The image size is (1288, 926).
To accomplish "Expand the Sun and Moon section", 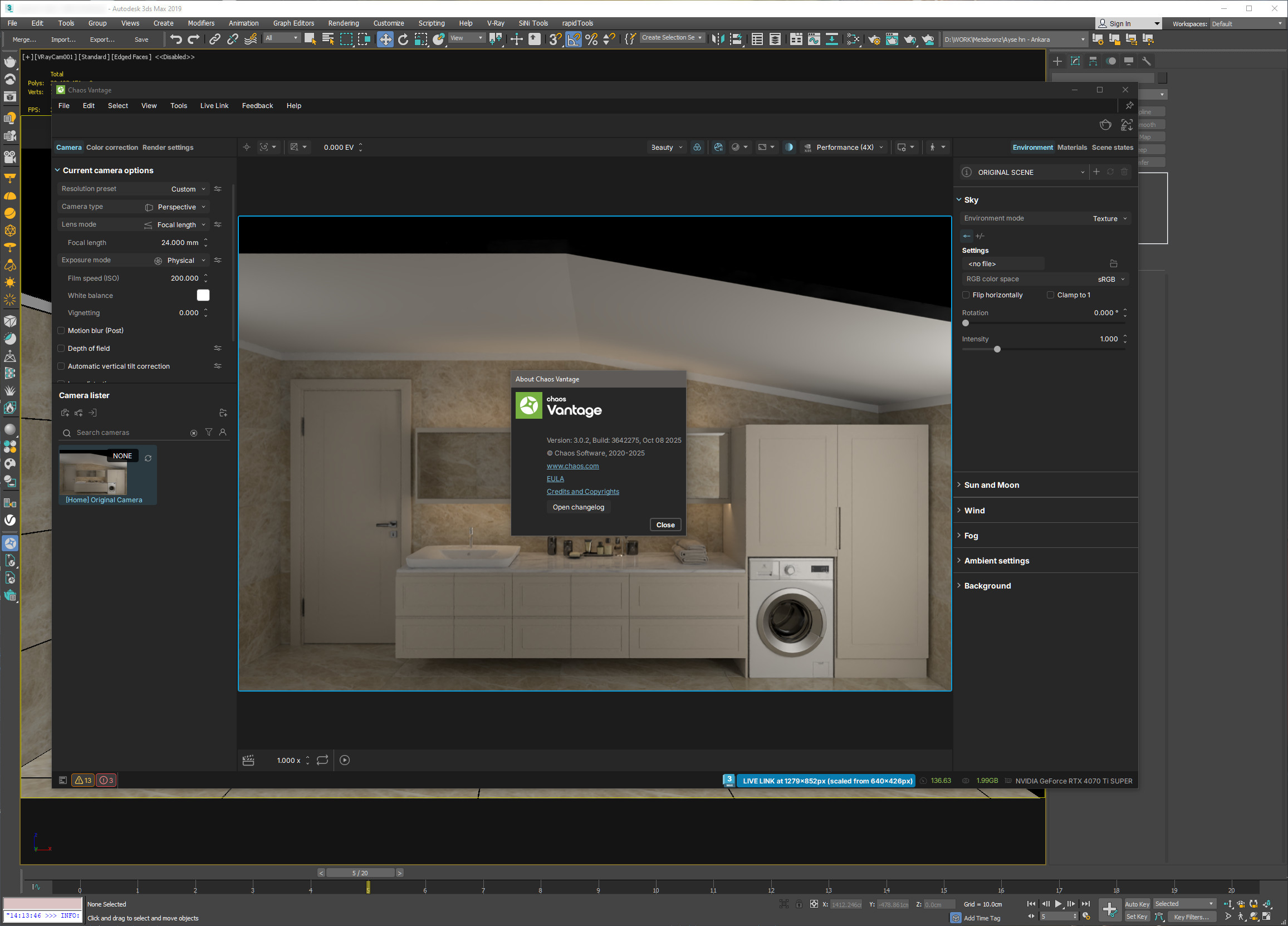I will [991, 485].
